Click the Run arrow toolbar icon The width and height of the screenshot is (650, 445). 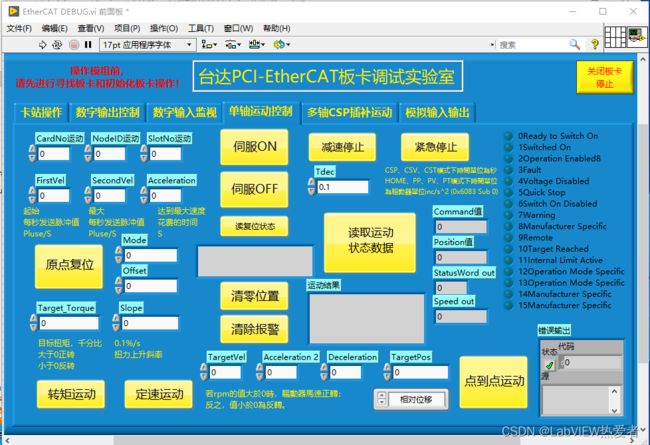point(42,44)
